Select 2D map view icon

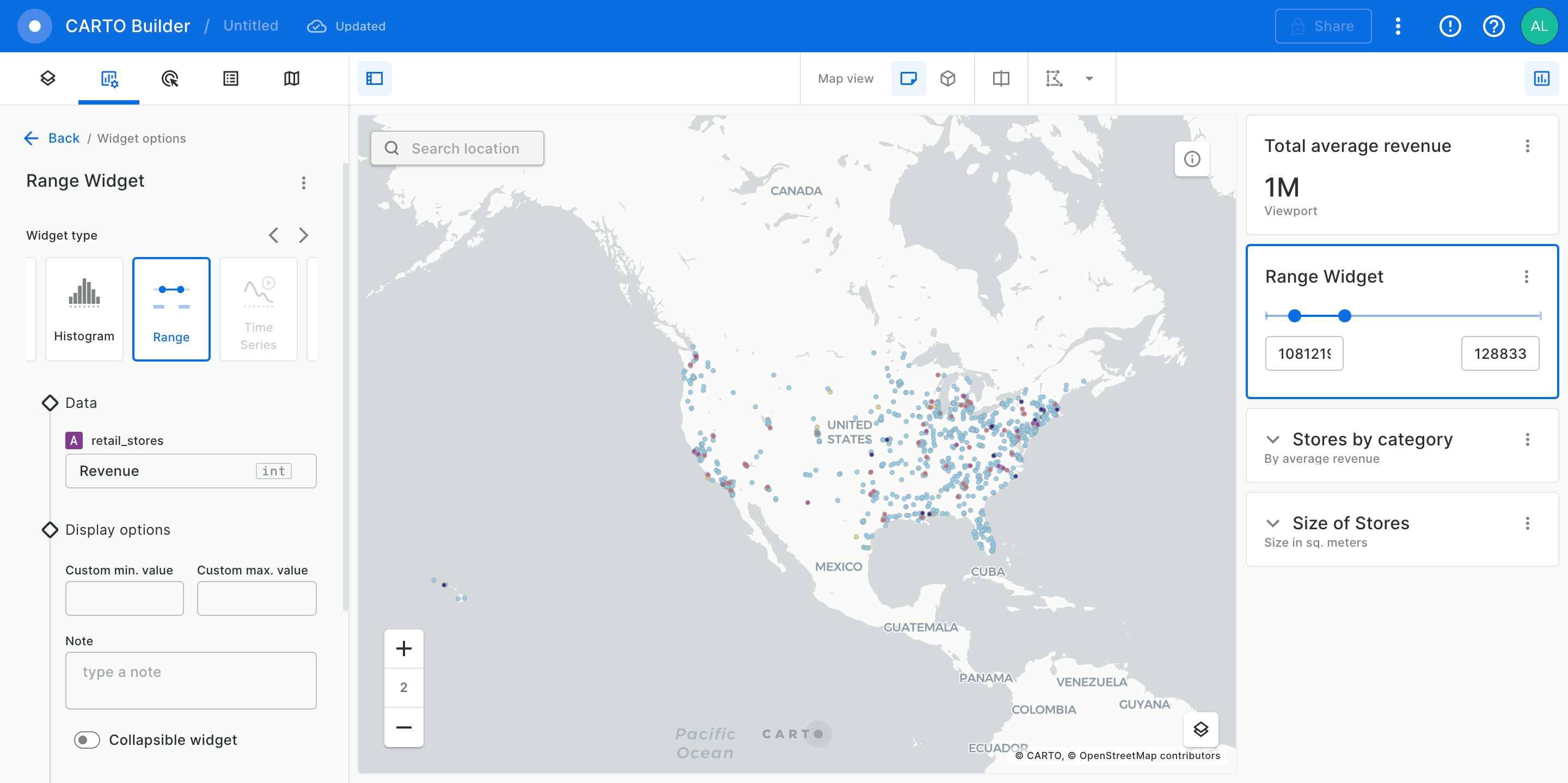(908, 78)
